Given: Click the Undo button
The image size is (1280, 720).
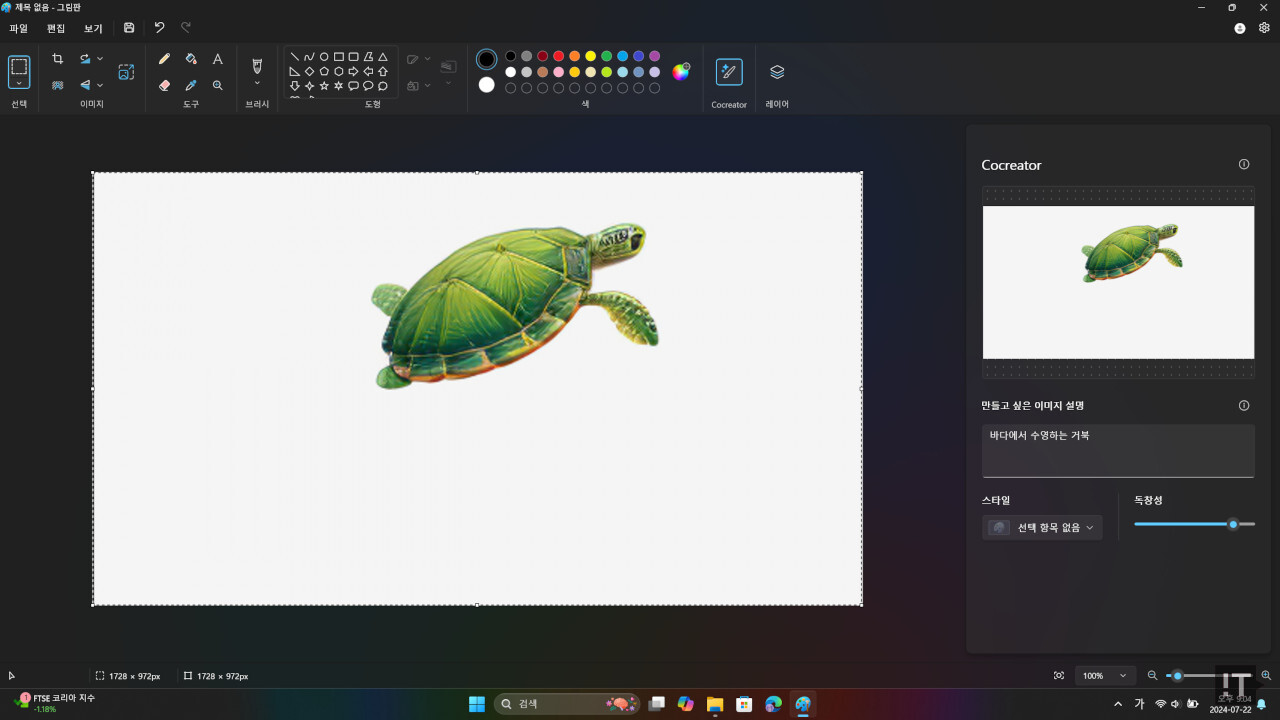Looking at the screenshot, I should pos(159,28).
